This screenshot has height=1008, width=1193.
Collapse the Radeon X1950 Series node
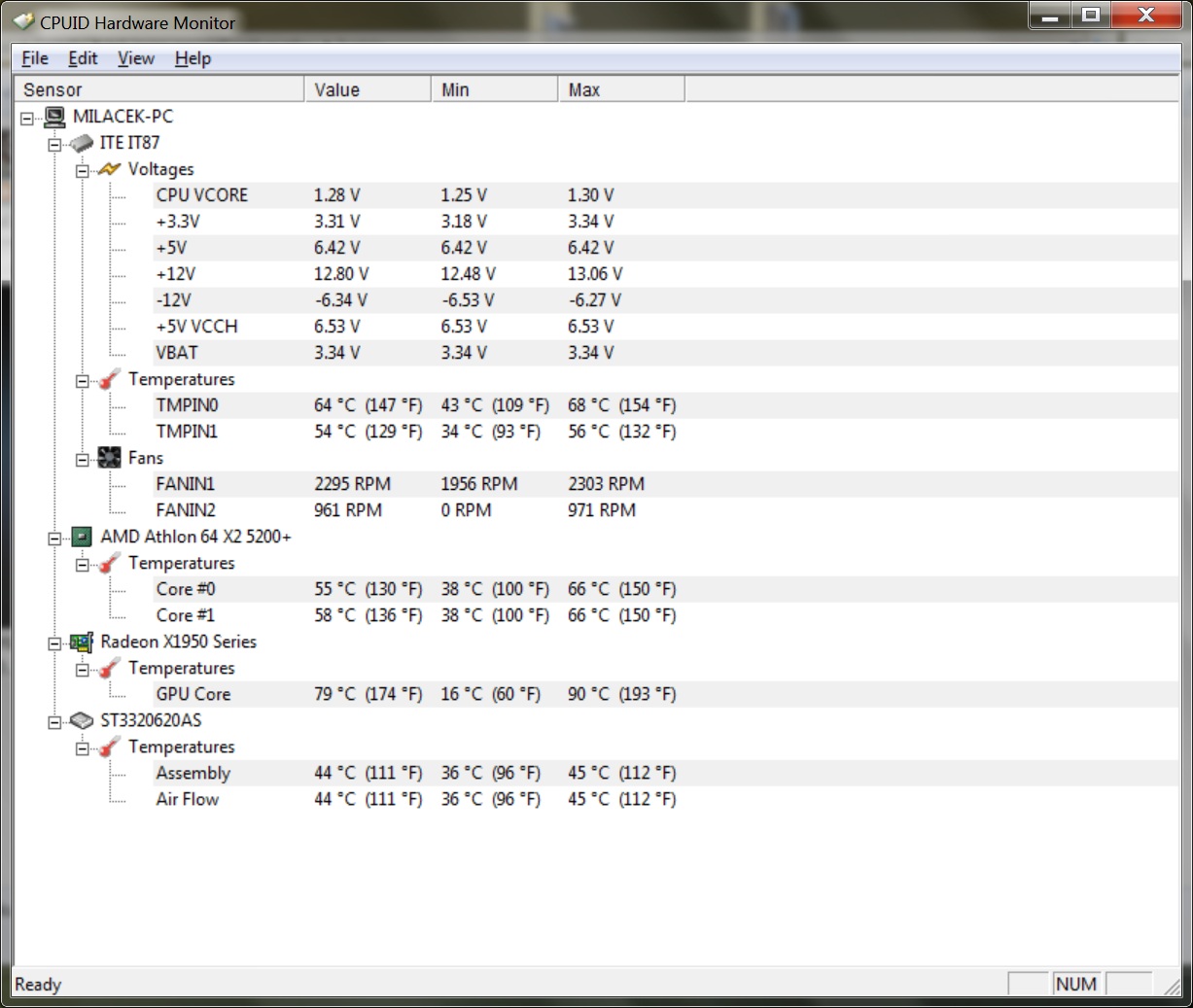point(54,643)
